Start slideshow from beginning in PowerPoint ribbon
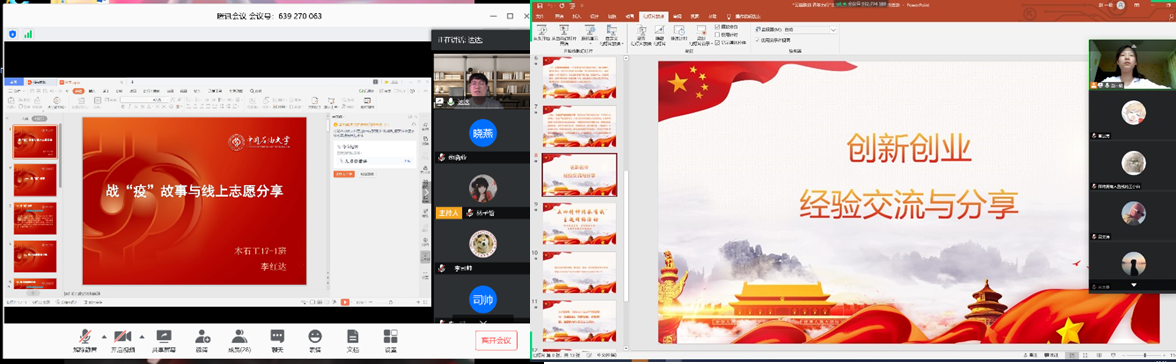Screen dimensions: 1176x364 (x=542, y=35)
